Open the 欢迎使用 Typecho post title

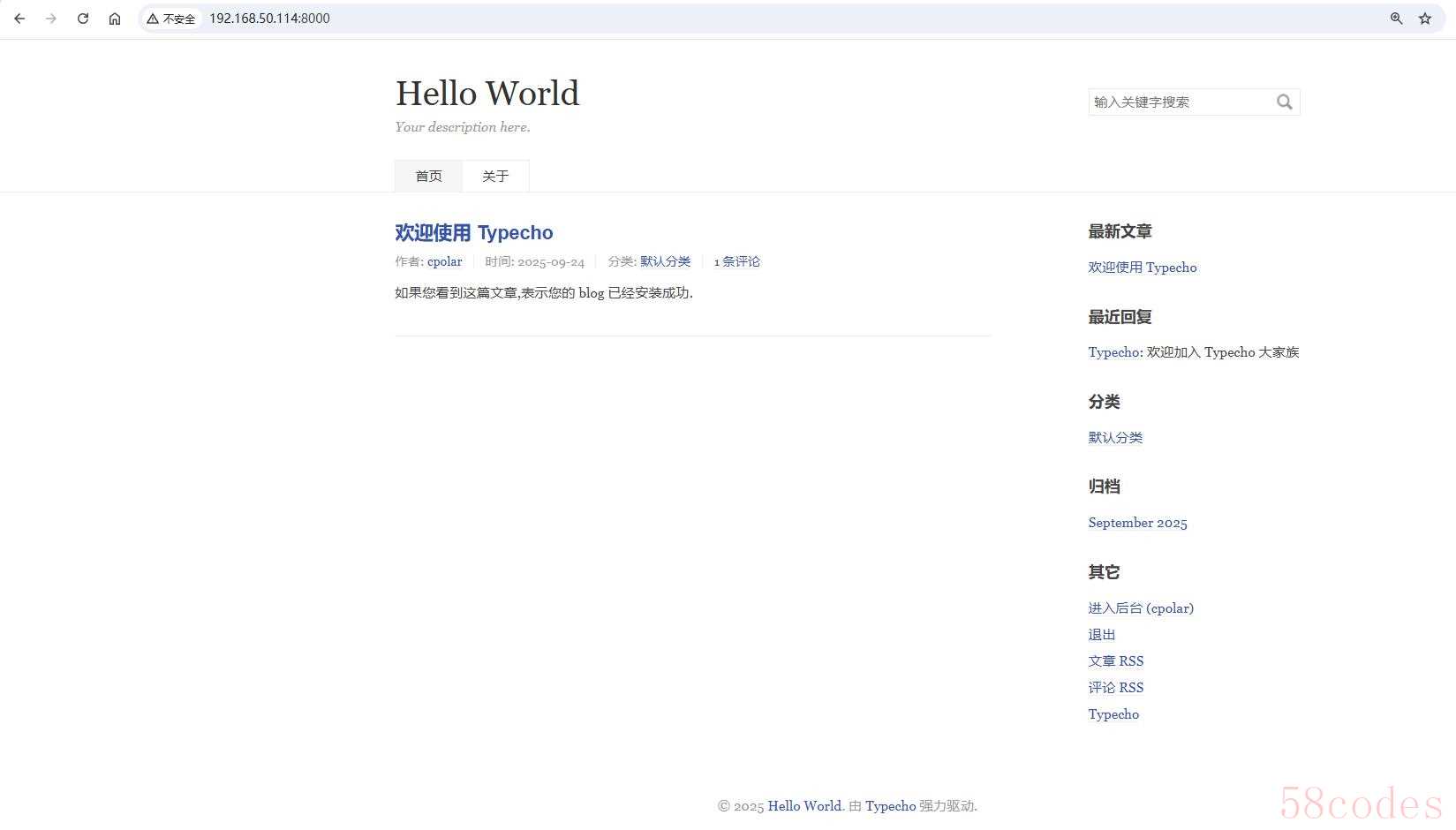473,233
